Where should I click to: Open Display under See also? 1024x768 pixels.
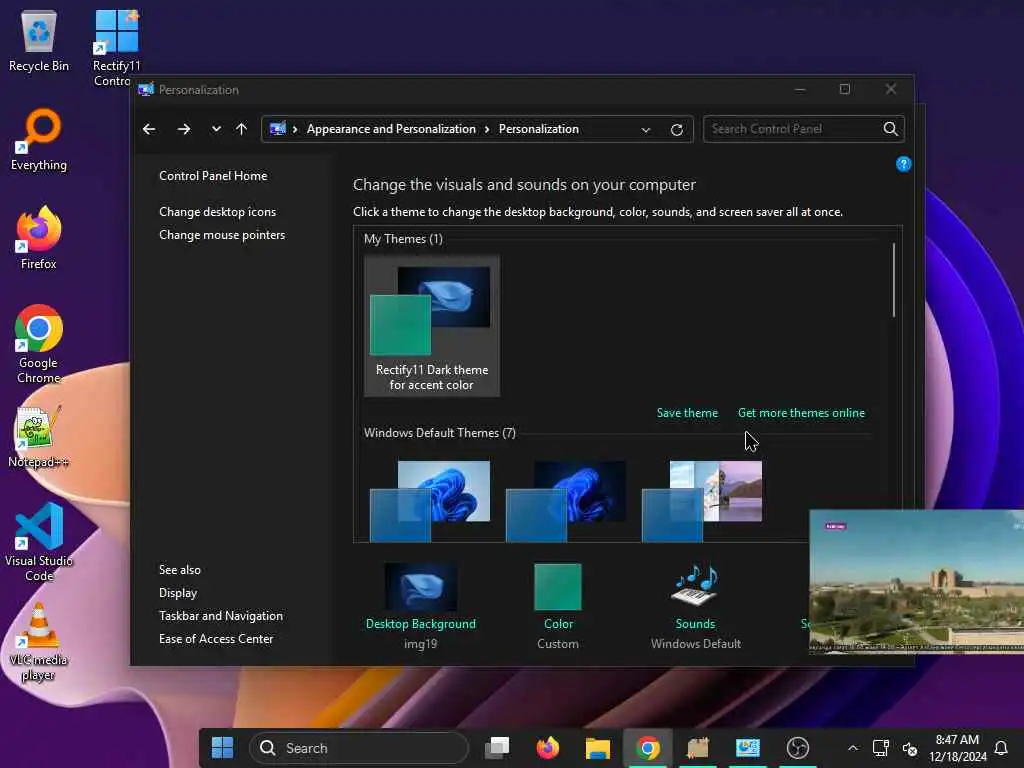click(x=178, y=593)
